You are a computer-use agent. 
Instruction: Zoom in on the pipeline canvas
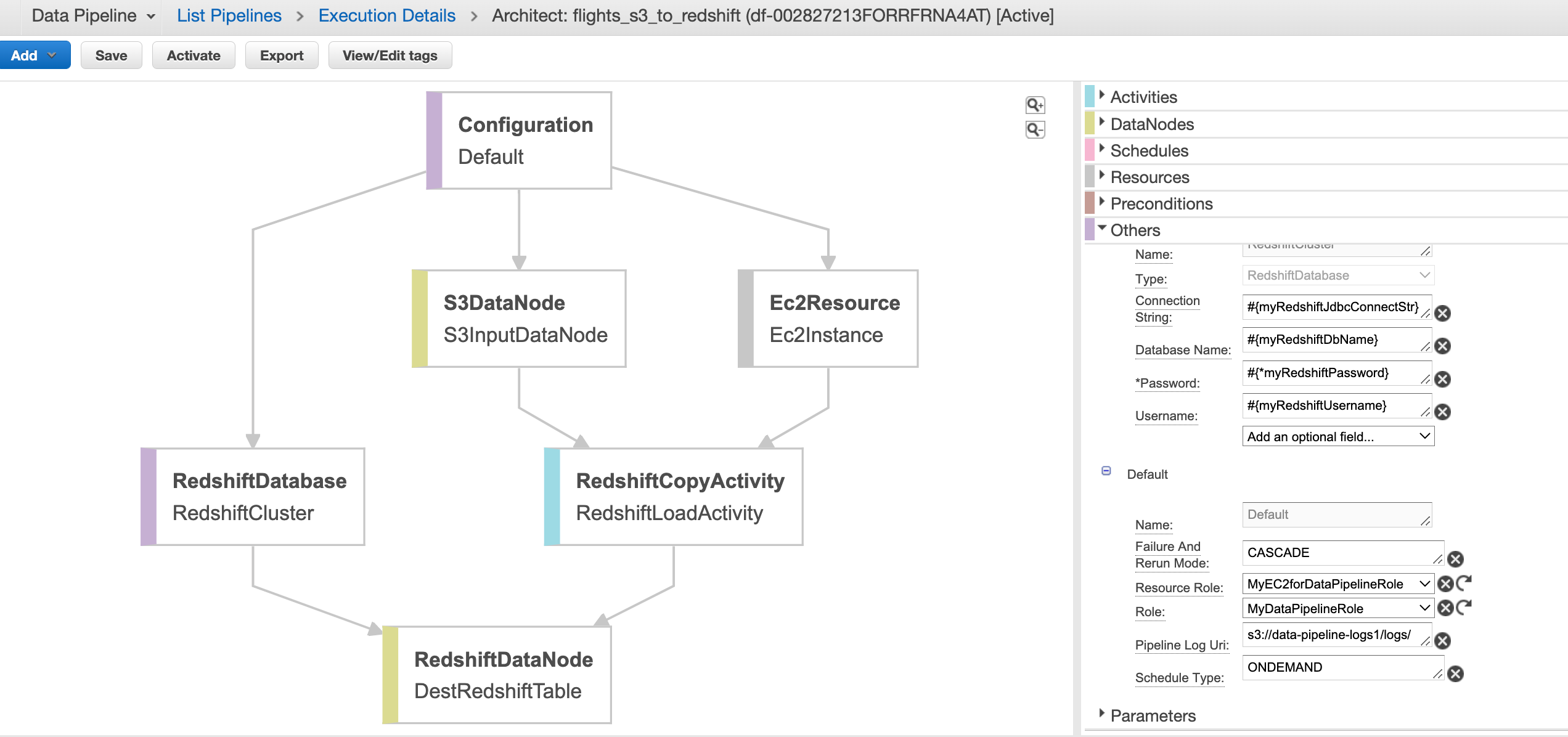pyautogui.click(x=1035, y=105)
